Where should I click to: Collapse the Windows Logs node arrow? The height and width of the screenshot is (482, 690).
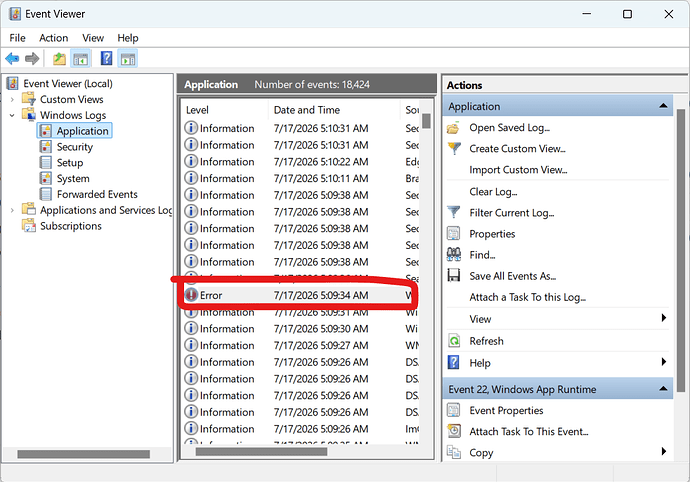pyautogui.click(x=12, y=115)
